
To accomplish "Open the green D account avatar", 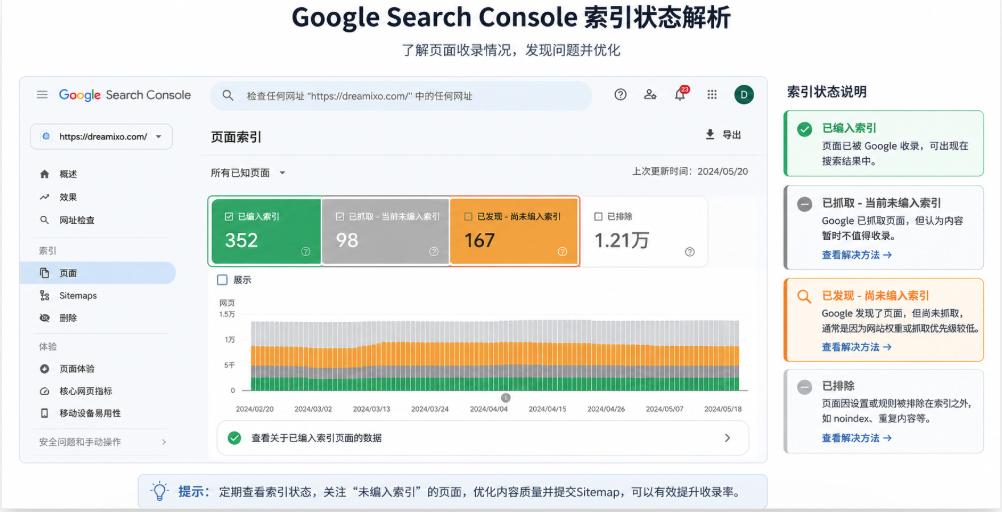I will (744, 95).
